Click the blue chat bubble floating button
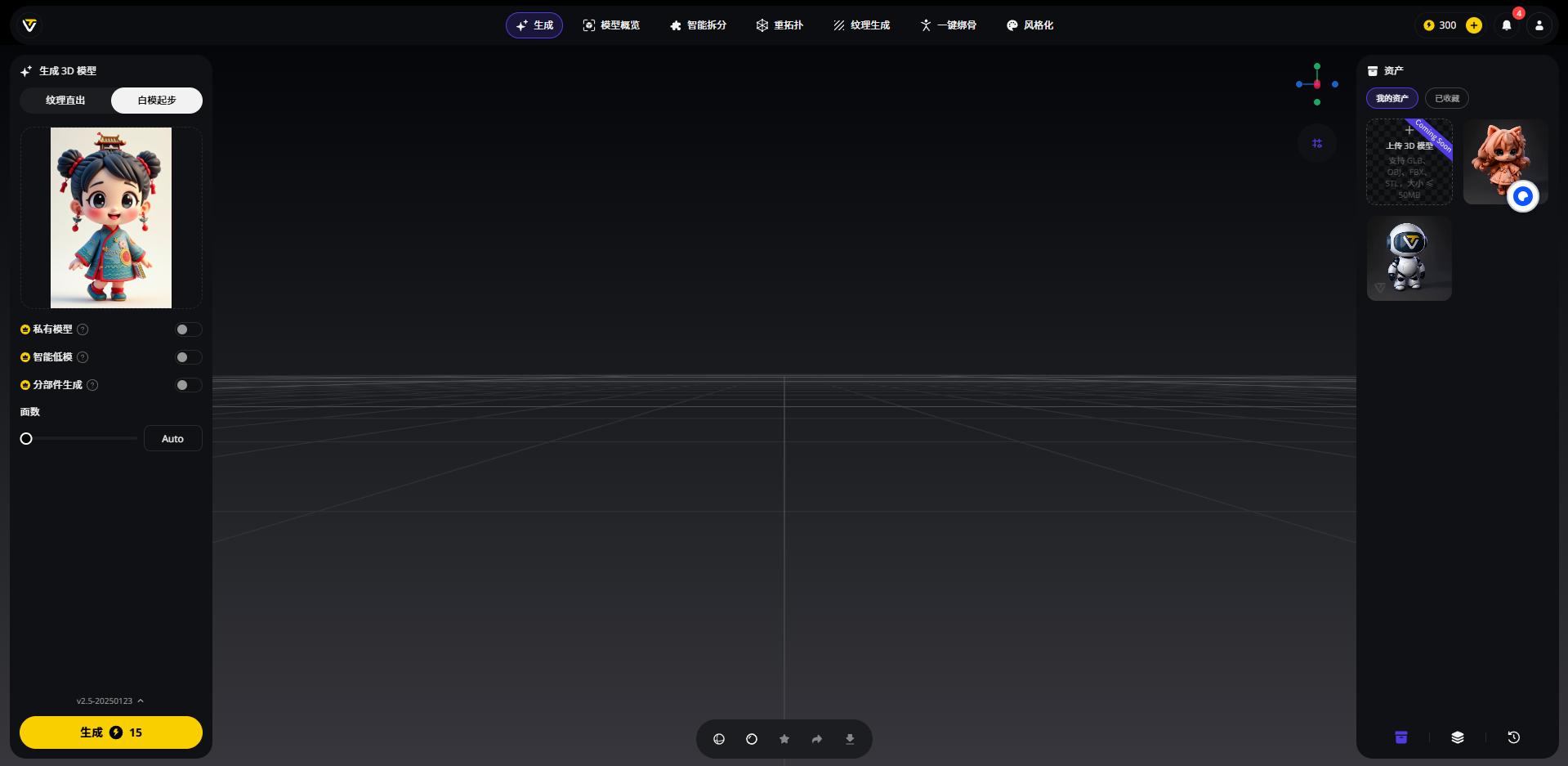 [x=1523, y=196]
